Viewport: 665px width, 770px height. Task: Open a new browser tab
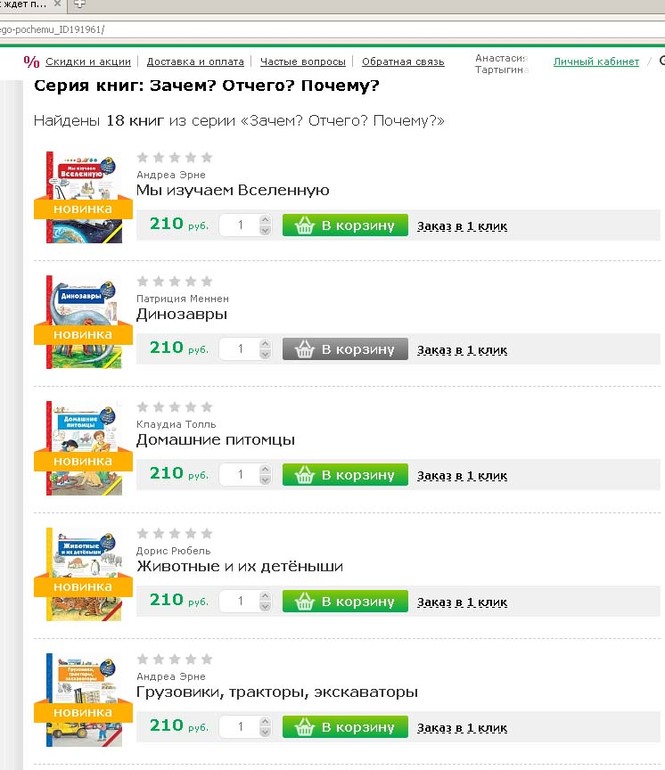tap(79, 5)
